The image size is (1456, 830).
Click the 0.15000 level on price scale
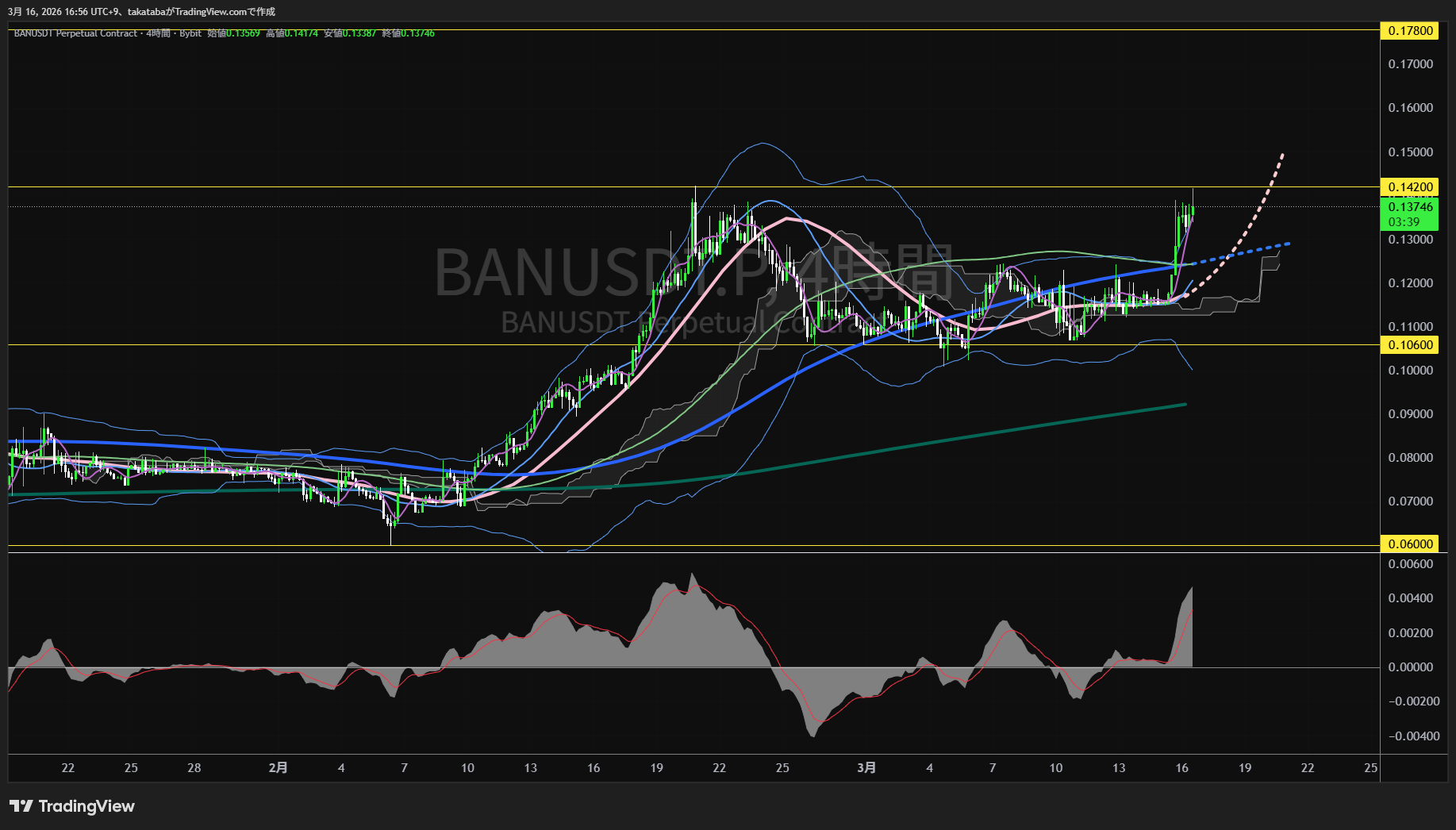[1410, 152]
